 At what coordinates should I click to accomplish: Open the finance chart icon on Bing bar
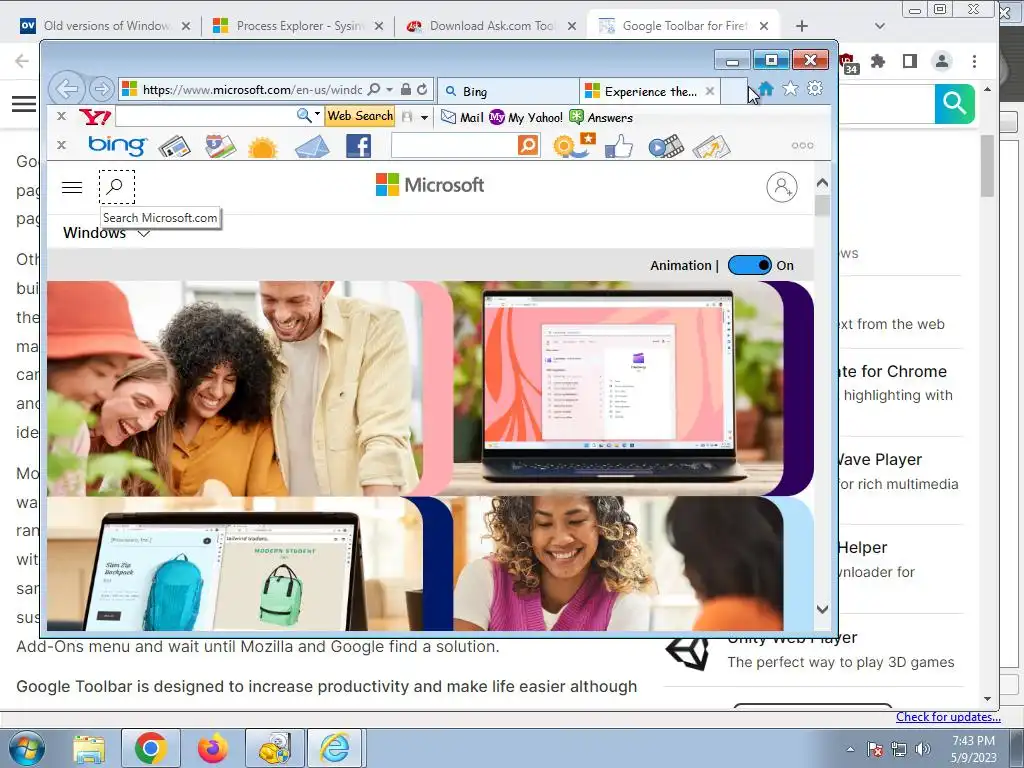pos(711,146)
